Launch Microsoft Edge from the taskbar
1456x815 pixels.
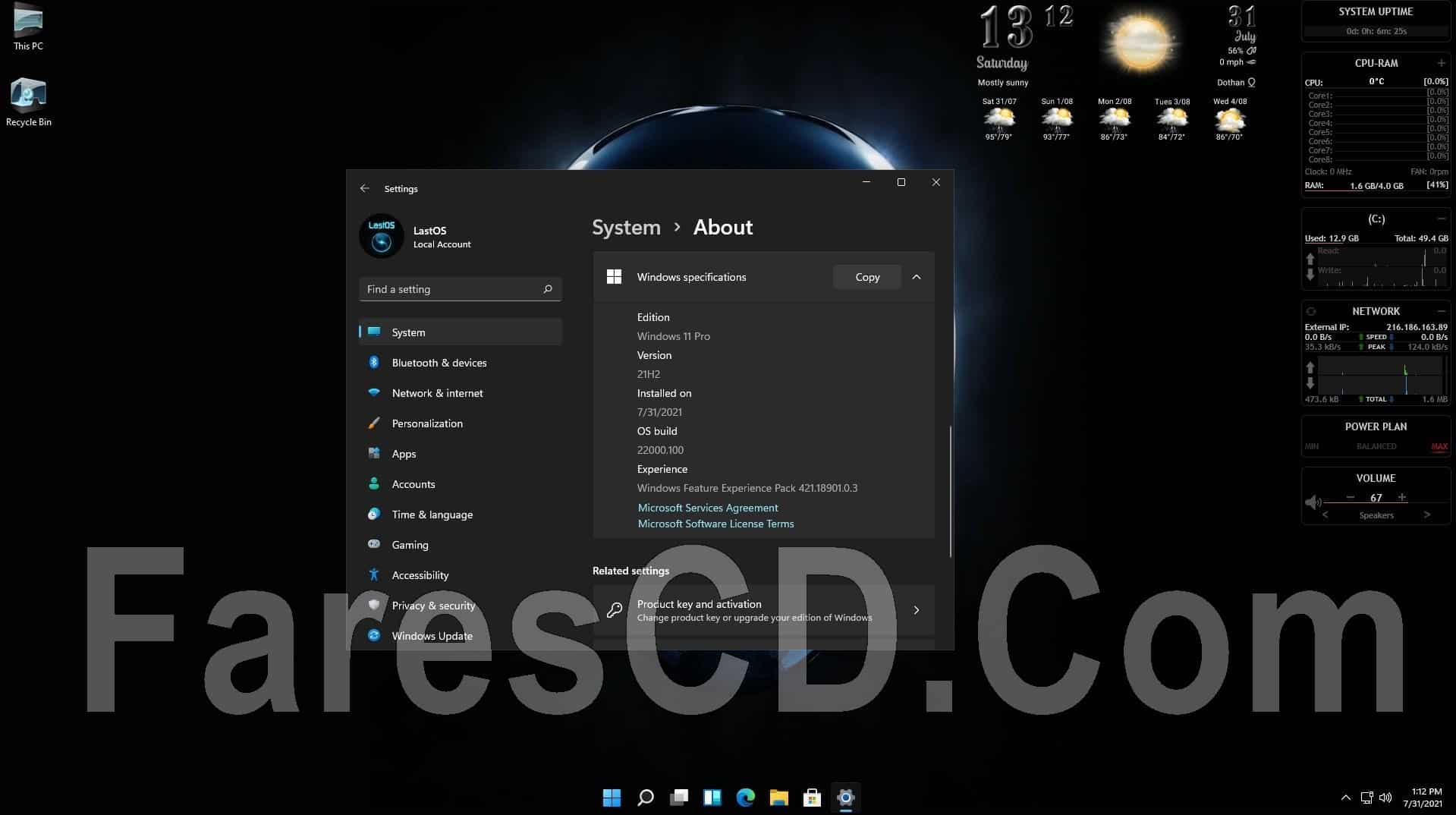click(746, 798)
